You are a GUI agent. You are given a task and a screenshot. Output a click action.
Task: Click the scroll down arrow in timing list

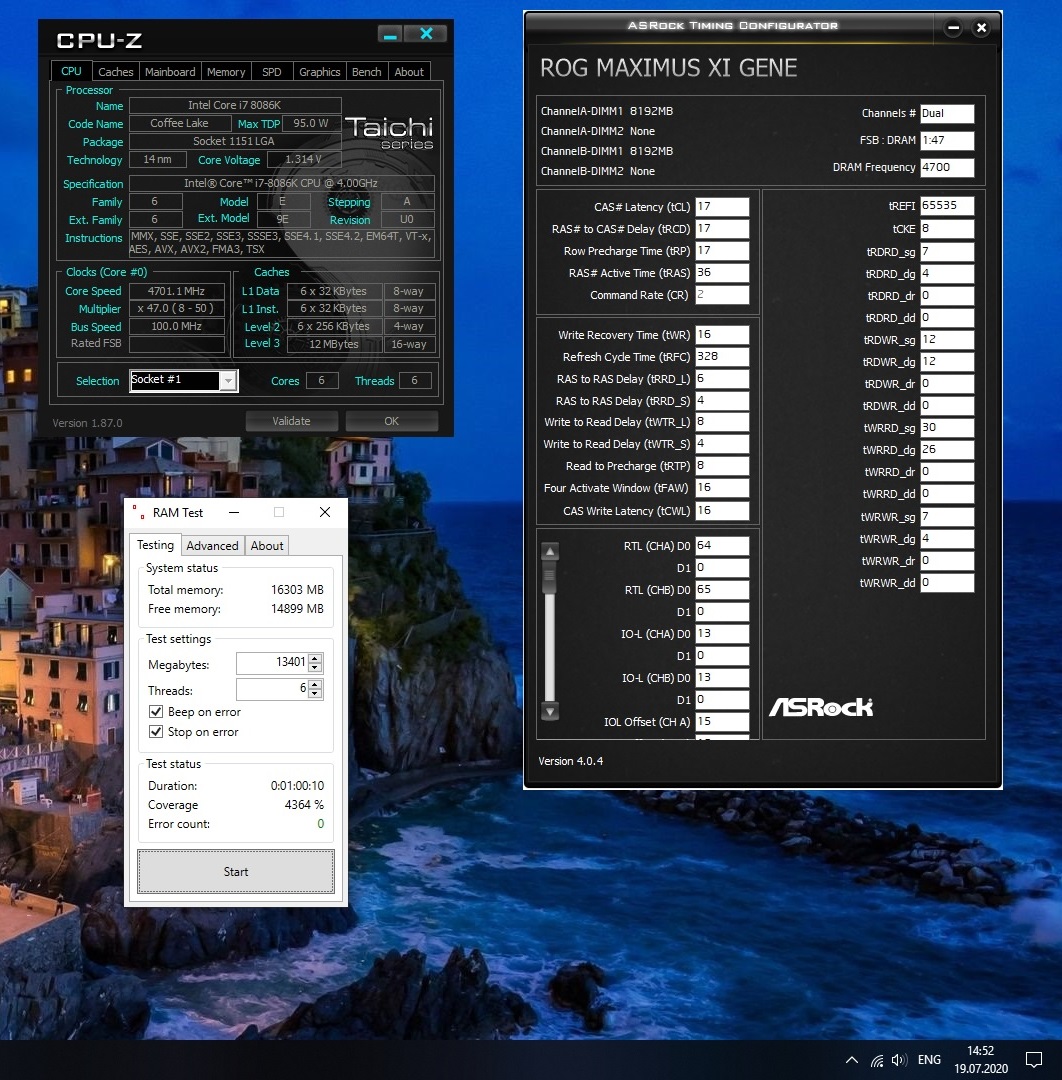(x=550, y=712)
